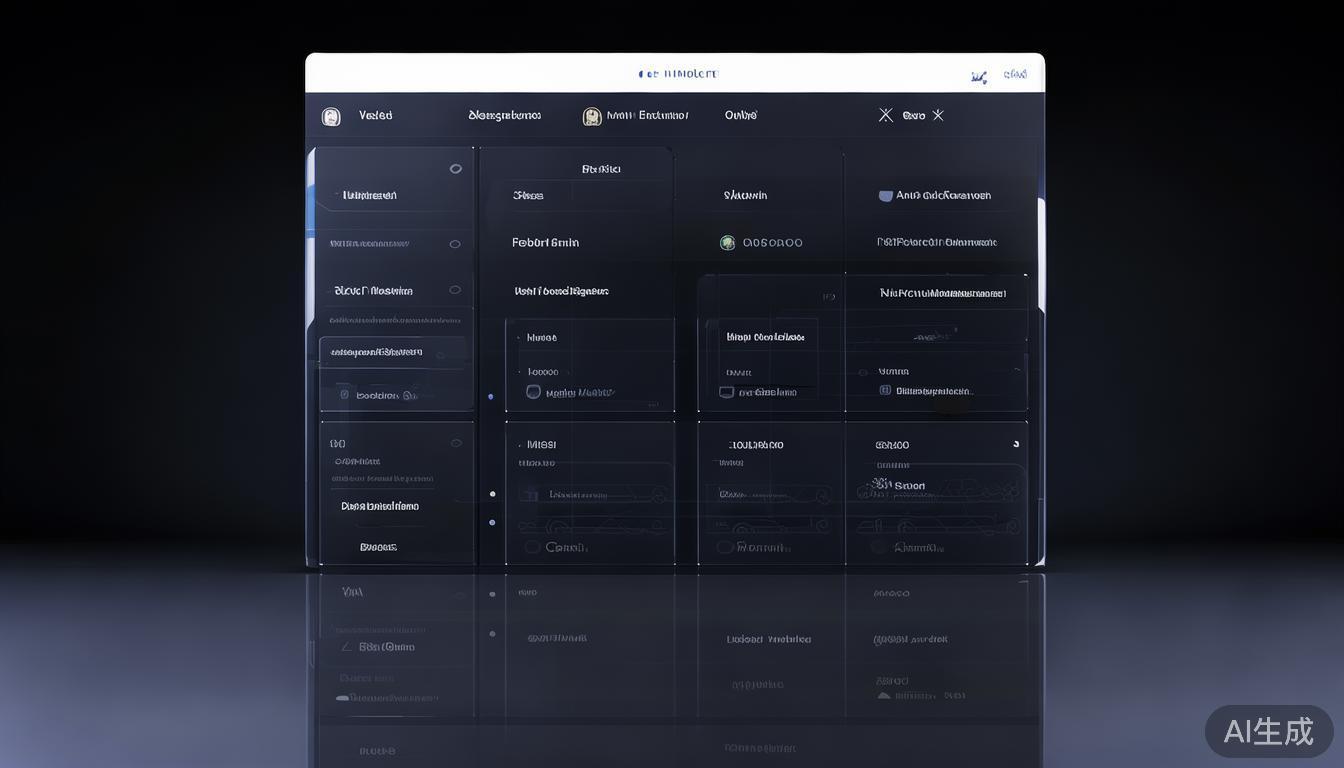Select the Fobbrt Gmin row
This screenshot has width=1344, height=768.
(x=545, y=243)
